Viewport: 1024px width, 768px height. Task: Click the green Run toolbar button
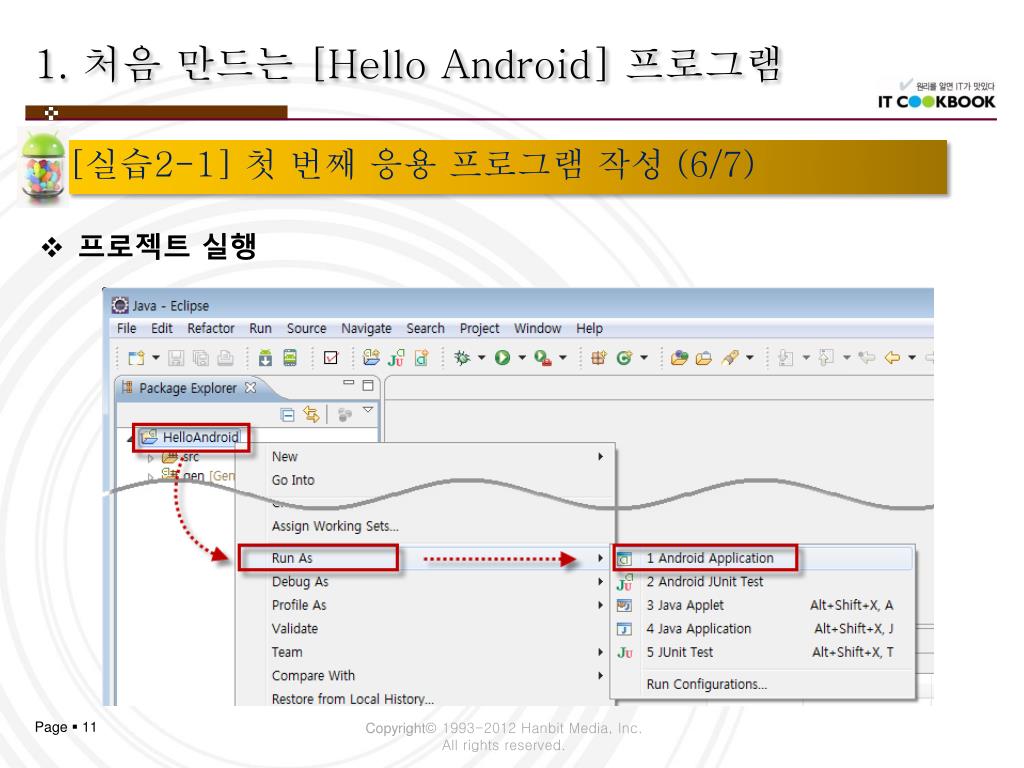[x=502, y=358]
